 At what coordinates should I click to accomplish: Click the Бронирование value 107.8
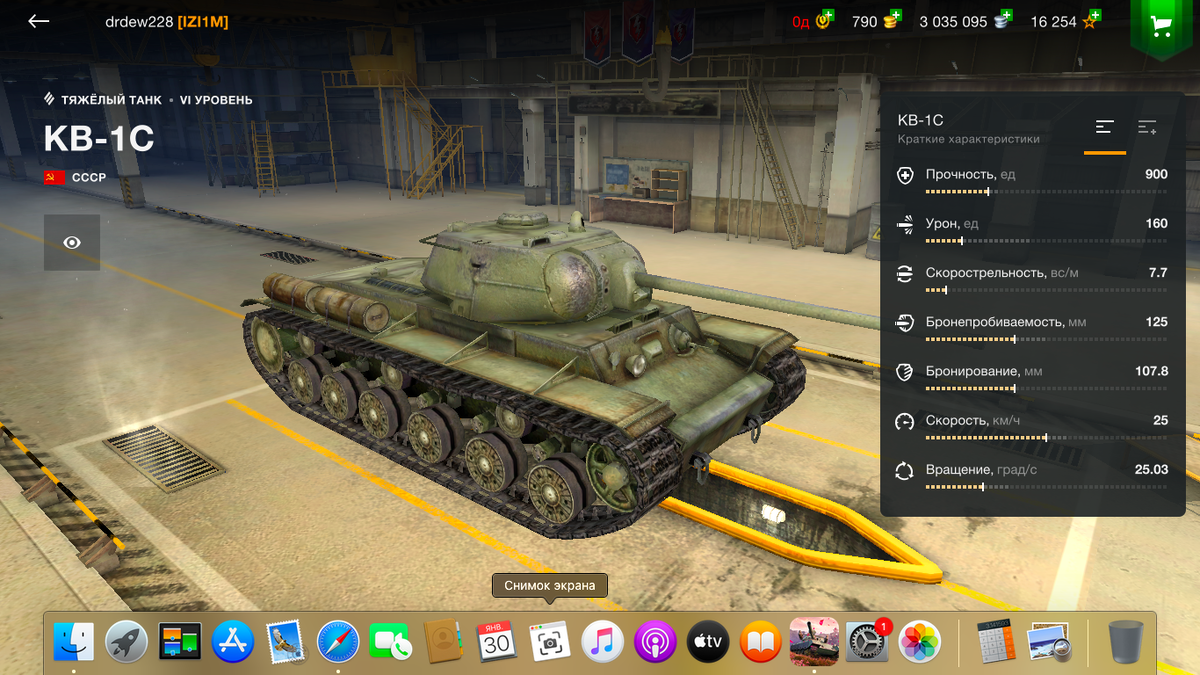click(1151, 371)
